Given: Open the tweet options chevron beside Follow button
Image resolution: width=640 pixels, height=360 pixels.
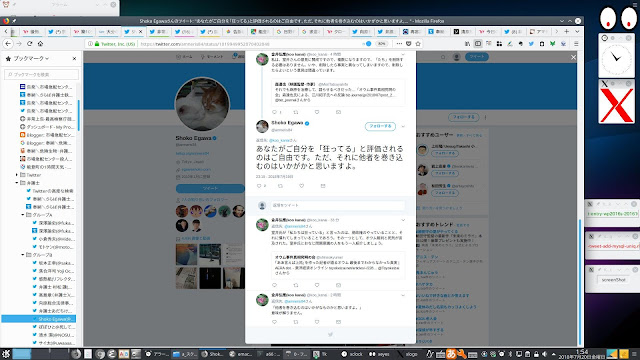Looking at the screenshot, I should tap(403, 127).
